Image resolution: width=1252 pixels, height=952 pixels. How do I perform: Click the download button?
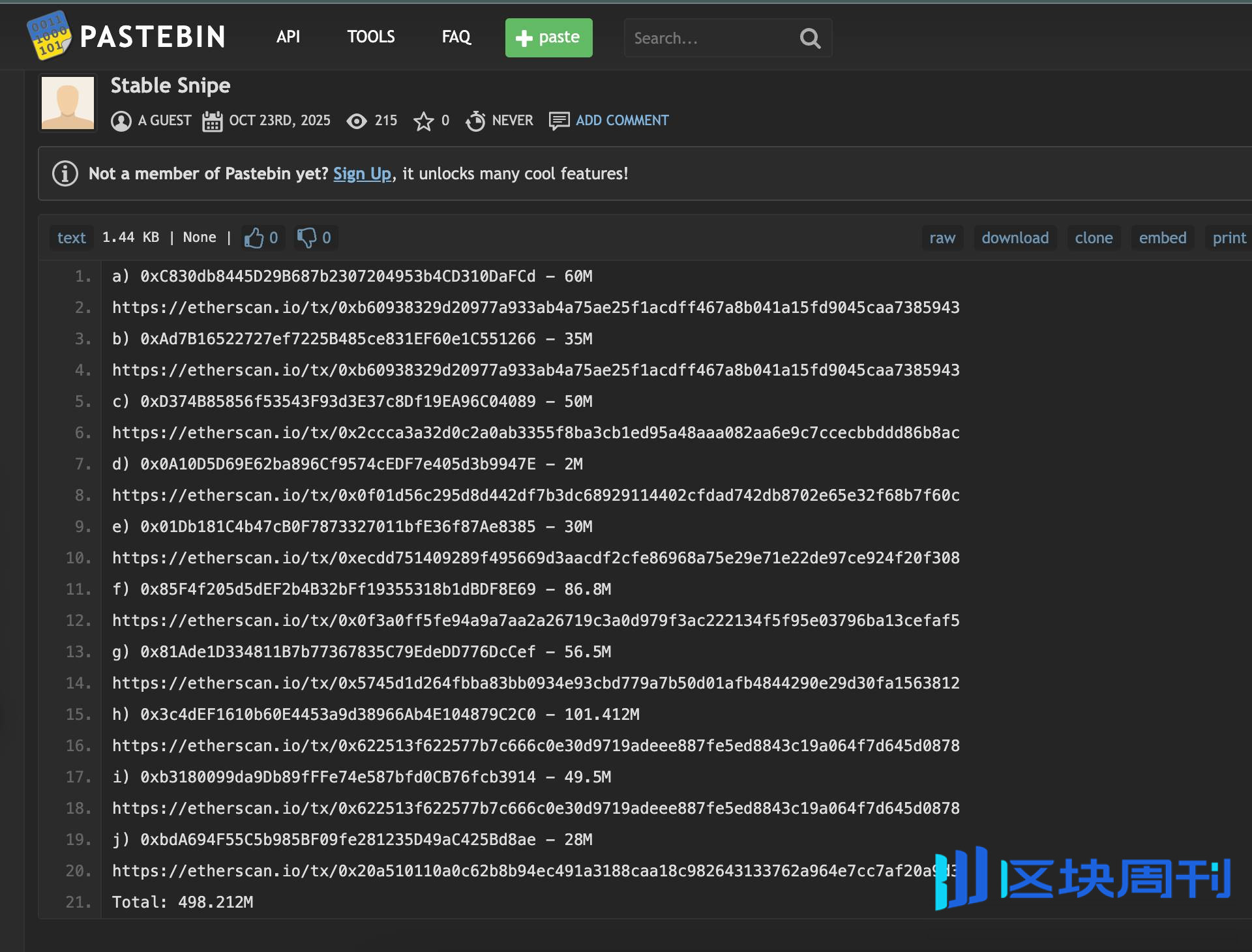coord(1015,238)
